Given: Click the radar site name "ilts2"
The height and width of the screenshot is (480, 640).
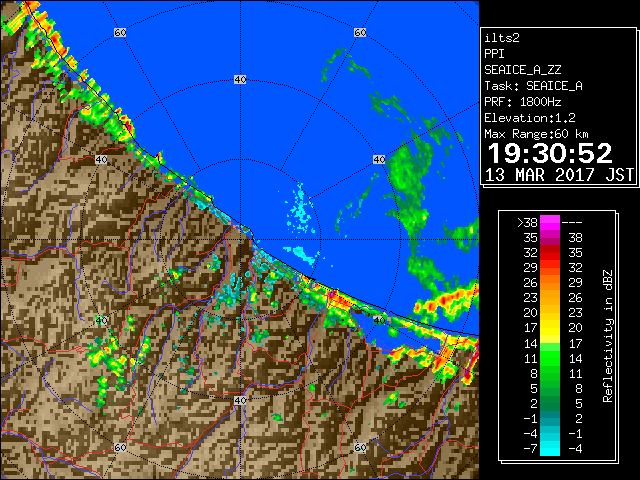Looking at the screenshot, I should coord(502,38).
